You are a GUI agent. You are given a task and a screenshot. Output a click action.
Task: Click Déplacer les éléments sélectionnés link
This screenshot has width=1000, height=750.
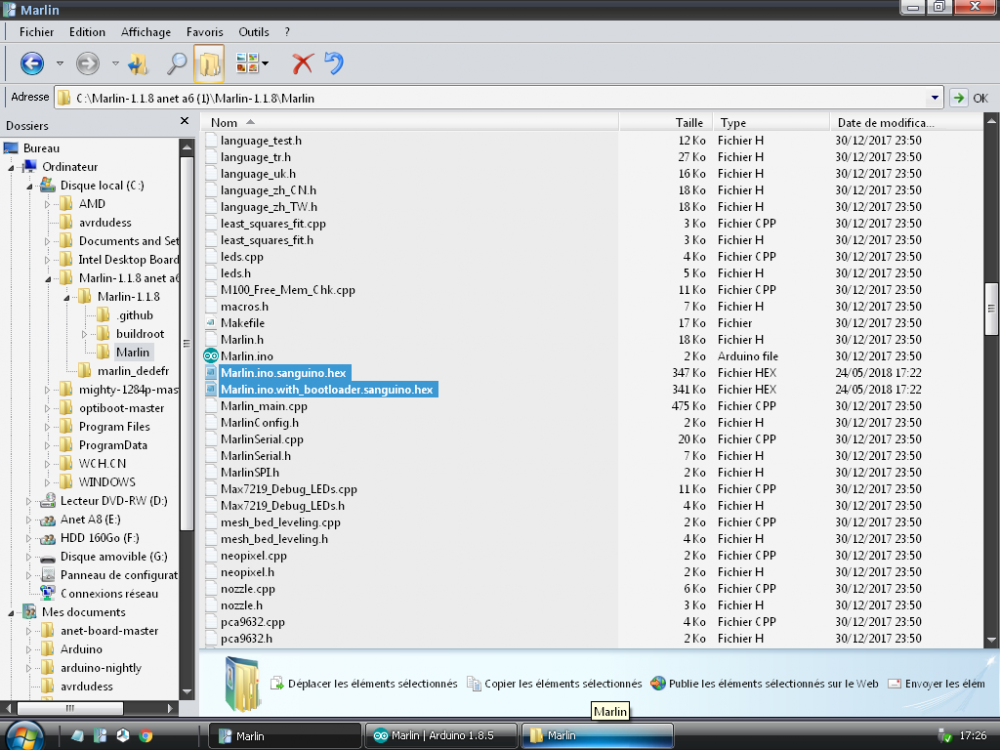[x=372, y=684]
